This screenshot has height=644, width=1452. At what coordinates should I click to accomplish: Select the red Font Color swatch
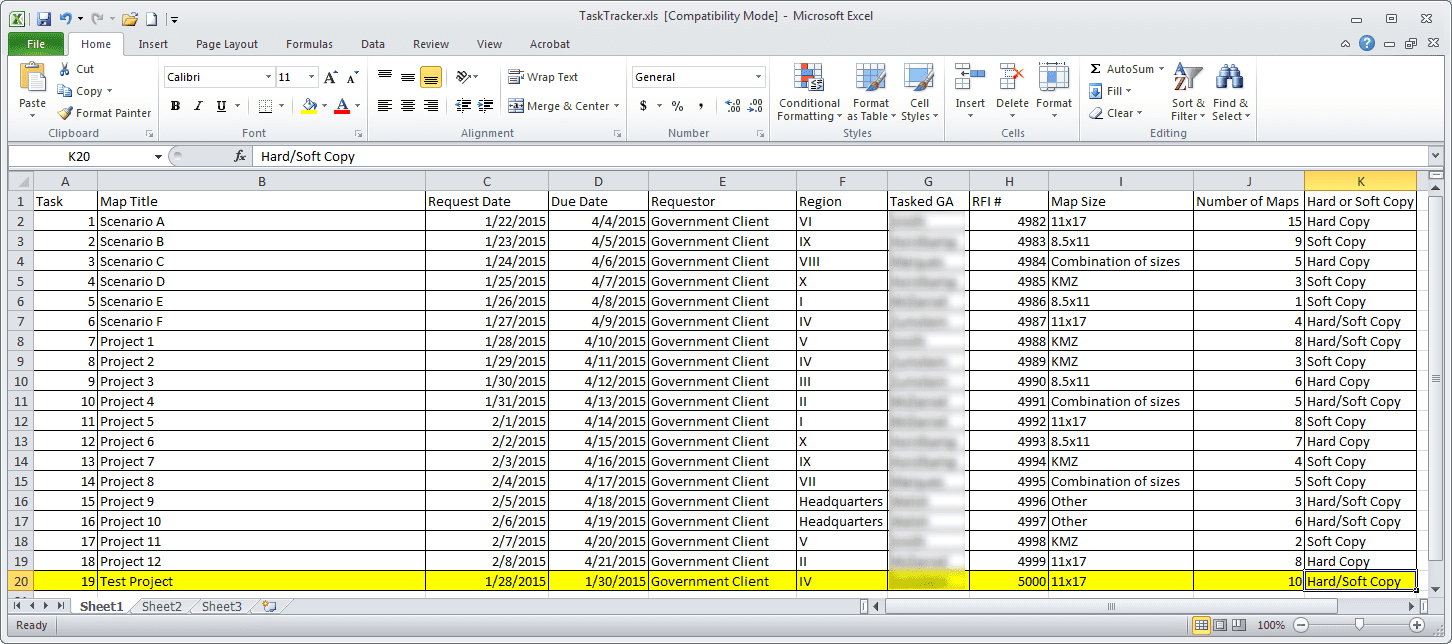343,110
